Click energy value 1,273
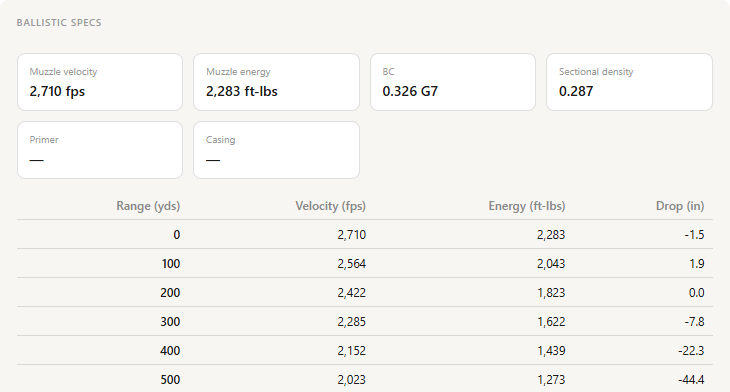Screen dimensions: 730x392 (551, 380)
